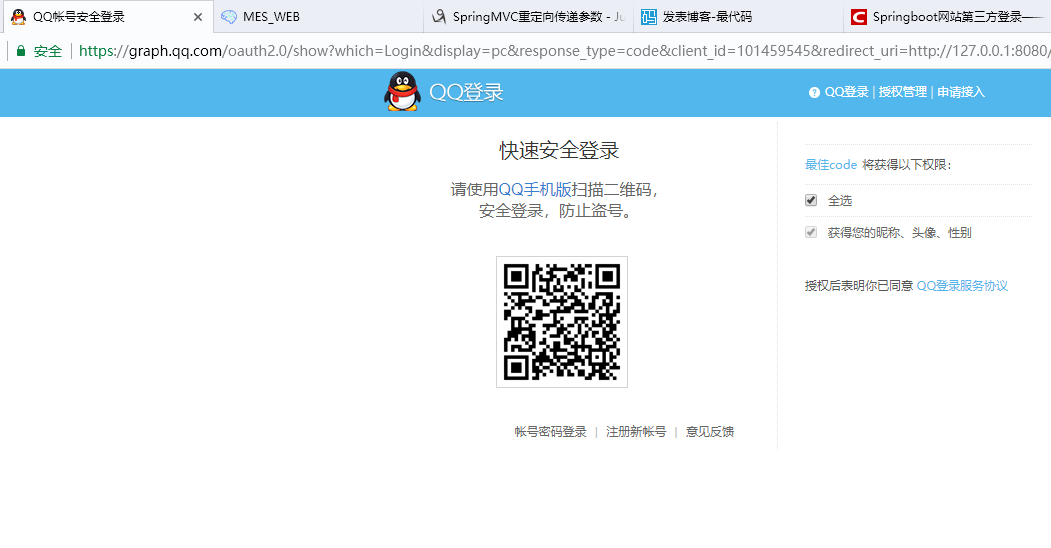Close the QQ帐号安全登录 tab
This screenshot has height=548, width=1051.
click(x=198, y=17)
